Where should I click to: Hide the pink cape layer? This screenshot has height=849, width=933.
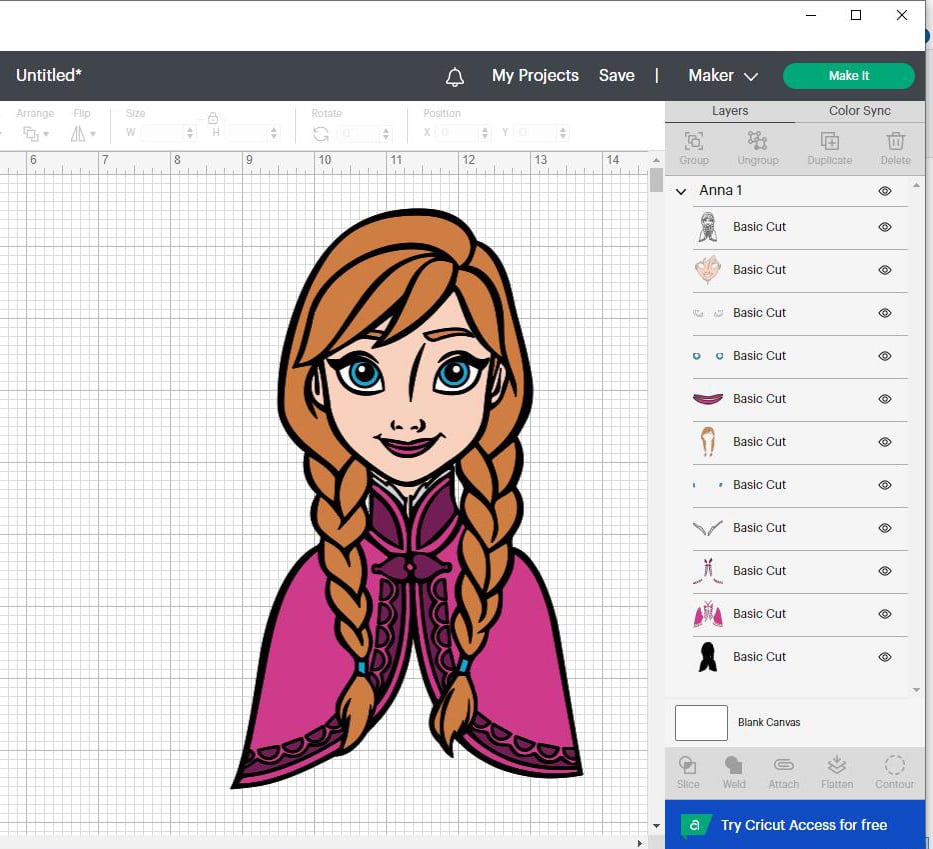tap(885, 613)
